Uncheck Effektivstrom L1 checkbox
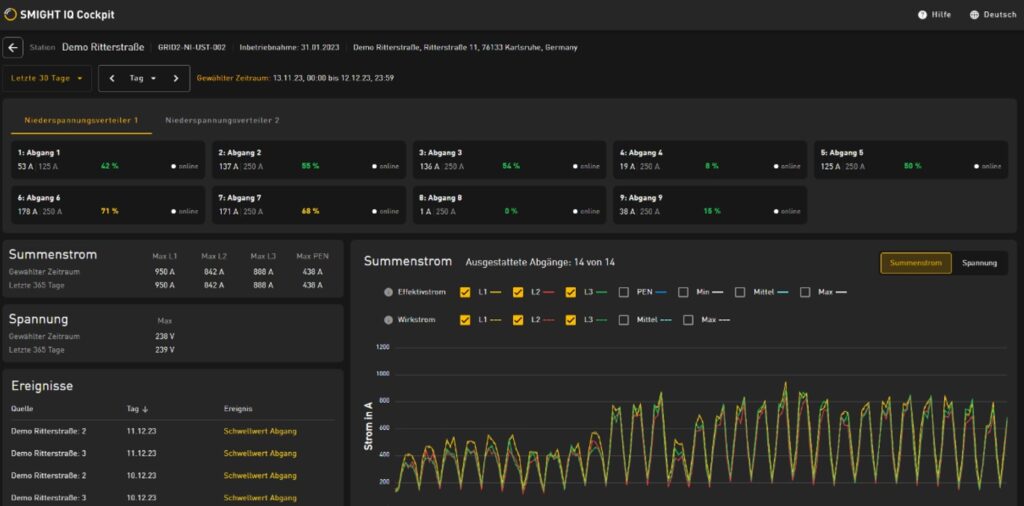This screenshot has height=506, width=1024. click(464, 293)
